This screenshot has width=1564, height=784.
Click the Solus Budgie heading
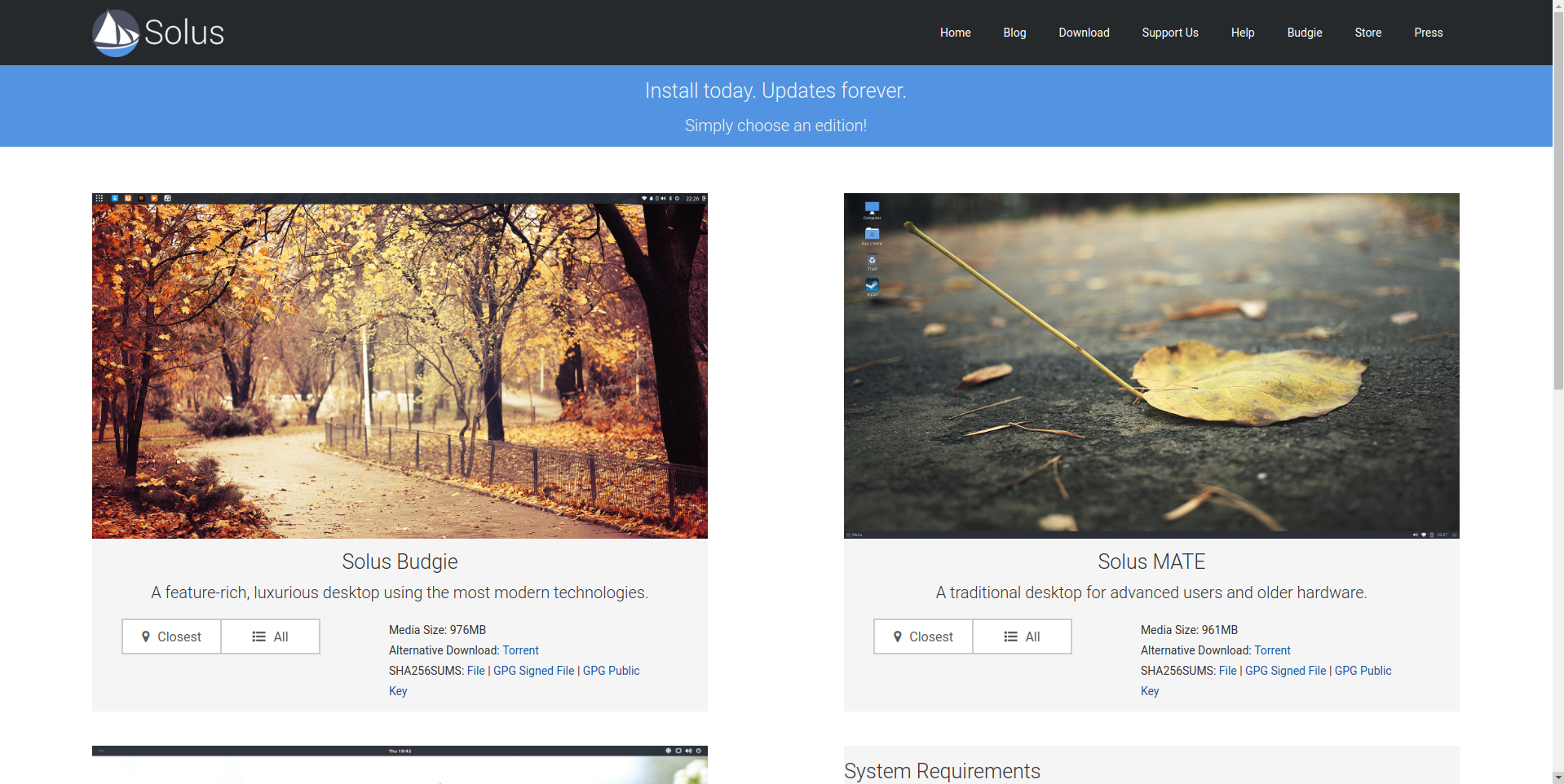(x=400, y=562)
